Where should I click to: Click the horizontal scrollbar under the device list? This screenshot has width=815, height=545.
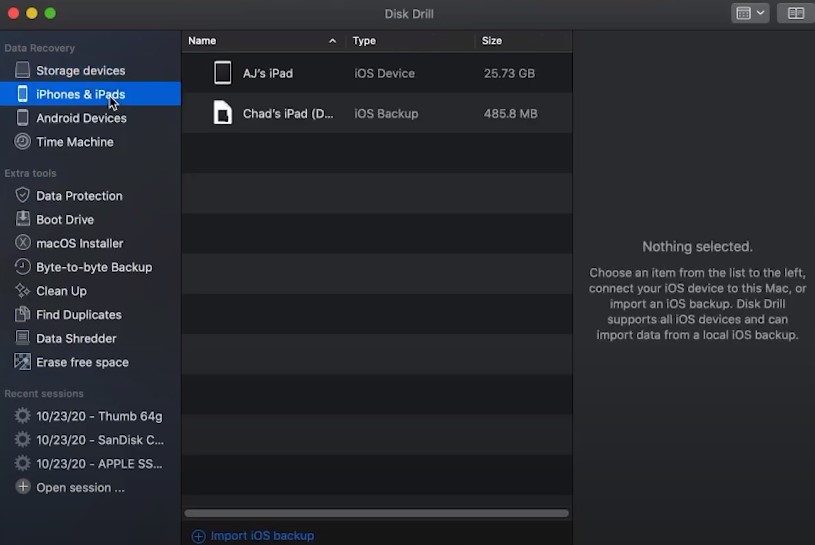pyautogui.click(x=376, y=513)
